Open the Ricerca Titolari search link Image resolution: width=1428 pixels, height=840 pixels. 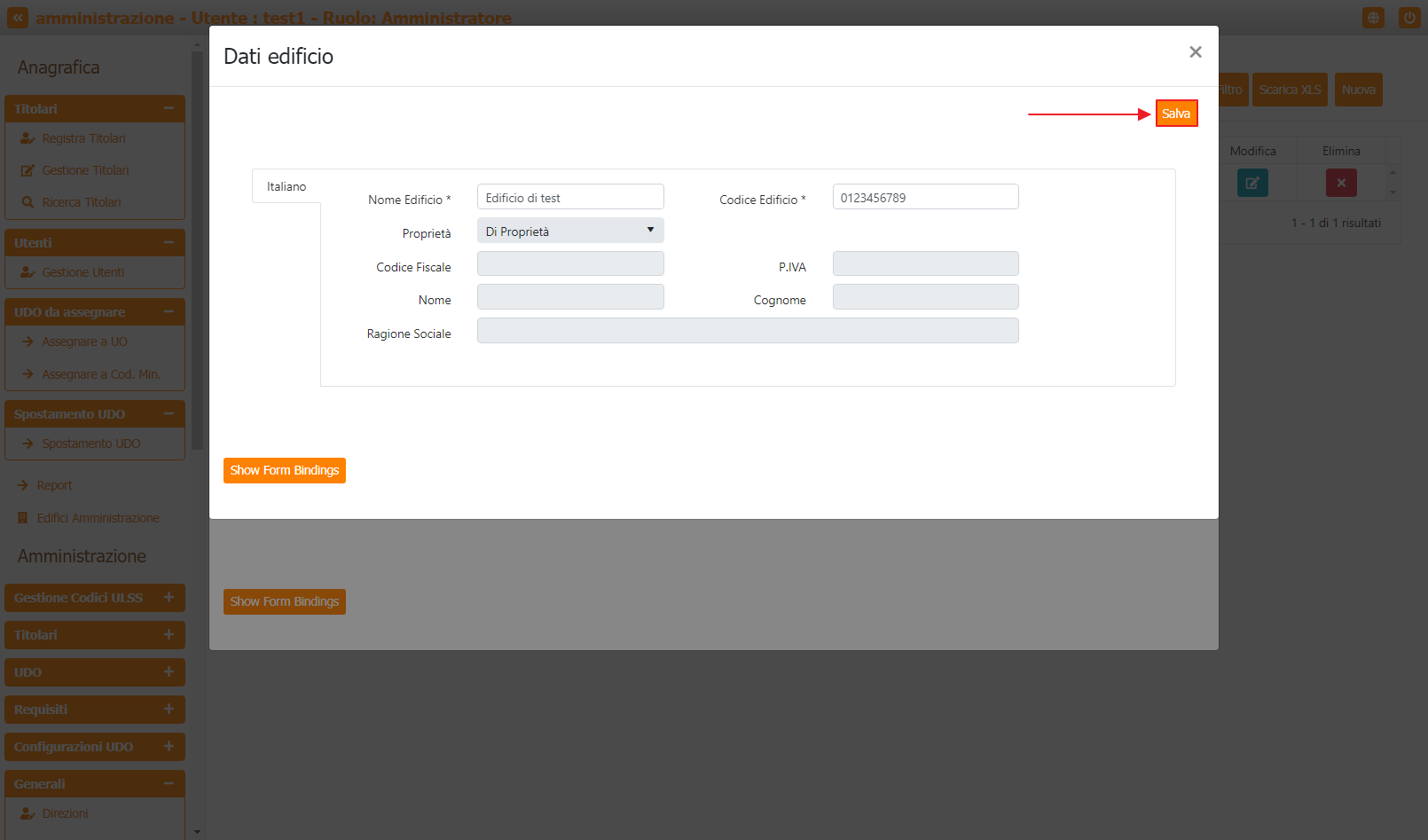coord(81,202)
